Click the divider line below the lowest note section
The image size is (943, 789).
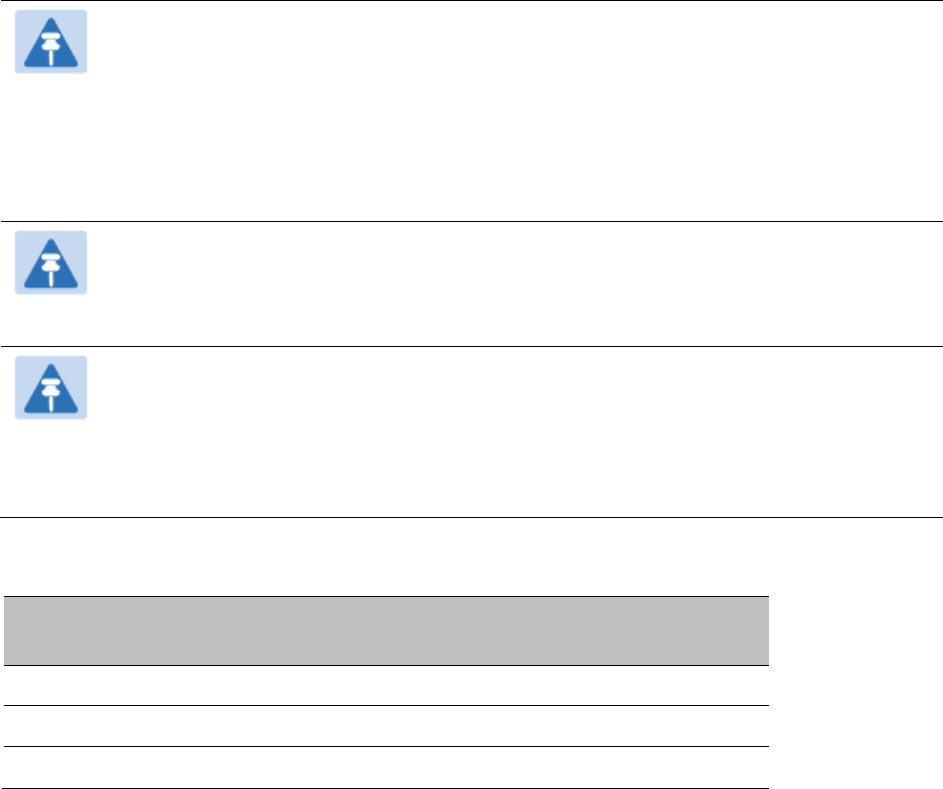point(472,517)
